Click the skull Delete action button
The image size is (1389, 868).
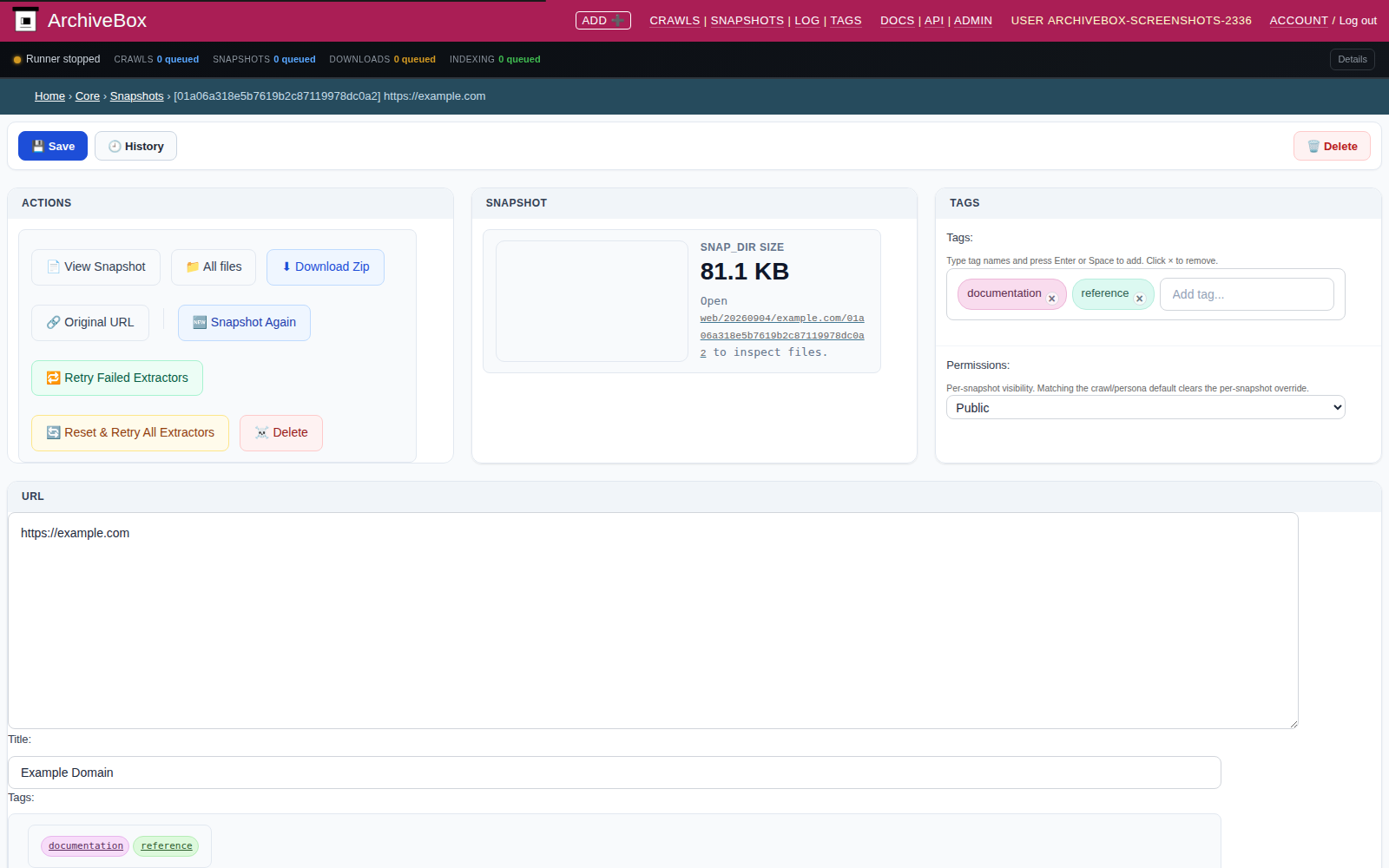(281, 433)
